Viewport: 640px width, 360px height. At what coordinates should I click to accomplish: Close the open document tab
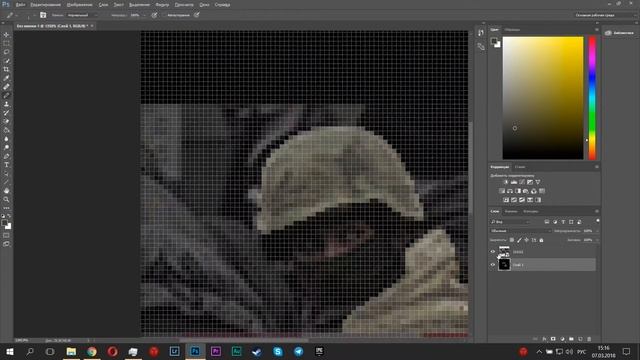(92, 26)
